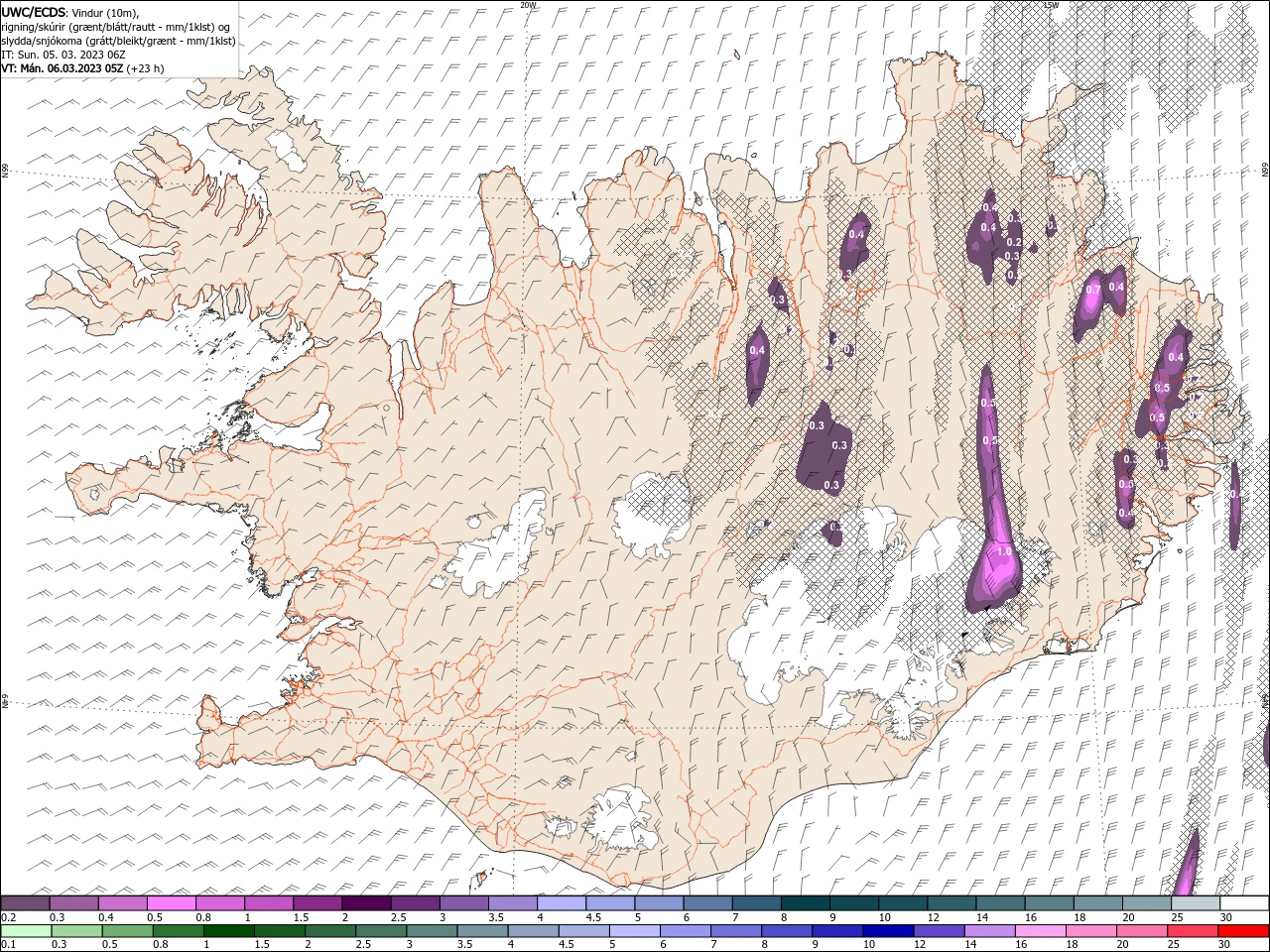This screenshot has width=1270, height=952.
Task: Select the VT: Mán. 06.03.2023 05Z timestamp
Action: 63,68
